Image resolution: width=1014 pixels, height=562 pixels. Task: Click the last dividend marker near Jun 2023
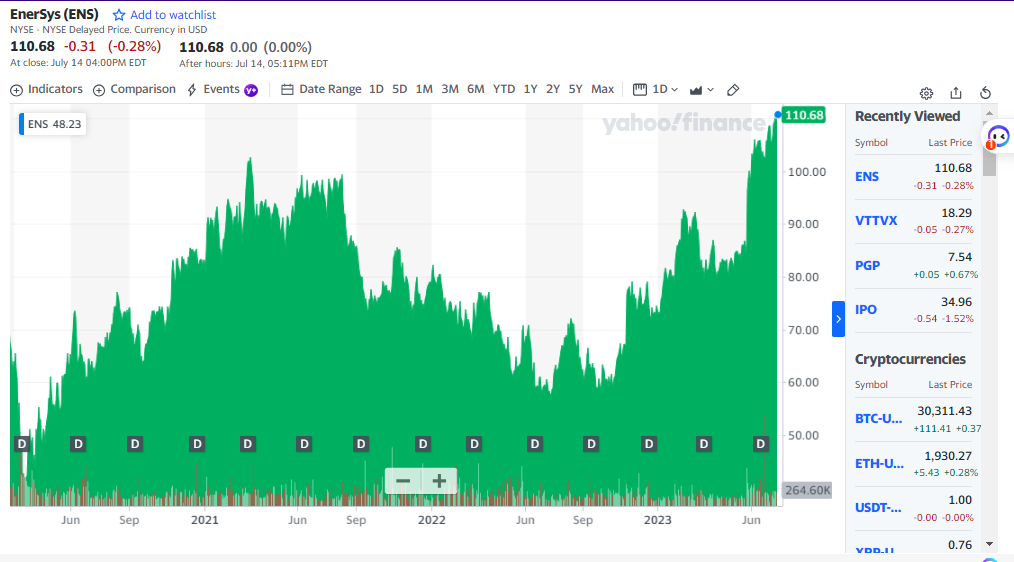click(x=760, y=444)
